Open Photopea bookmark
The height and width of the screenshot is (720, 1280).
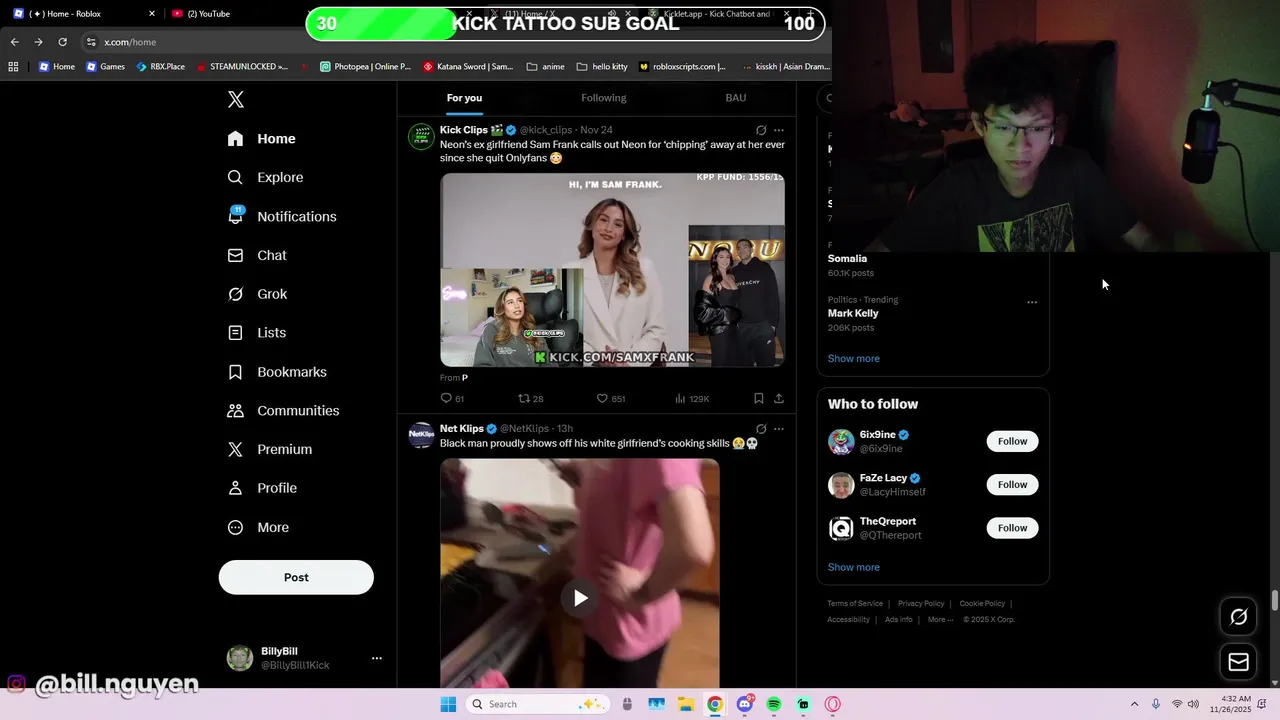pos(365,67)
